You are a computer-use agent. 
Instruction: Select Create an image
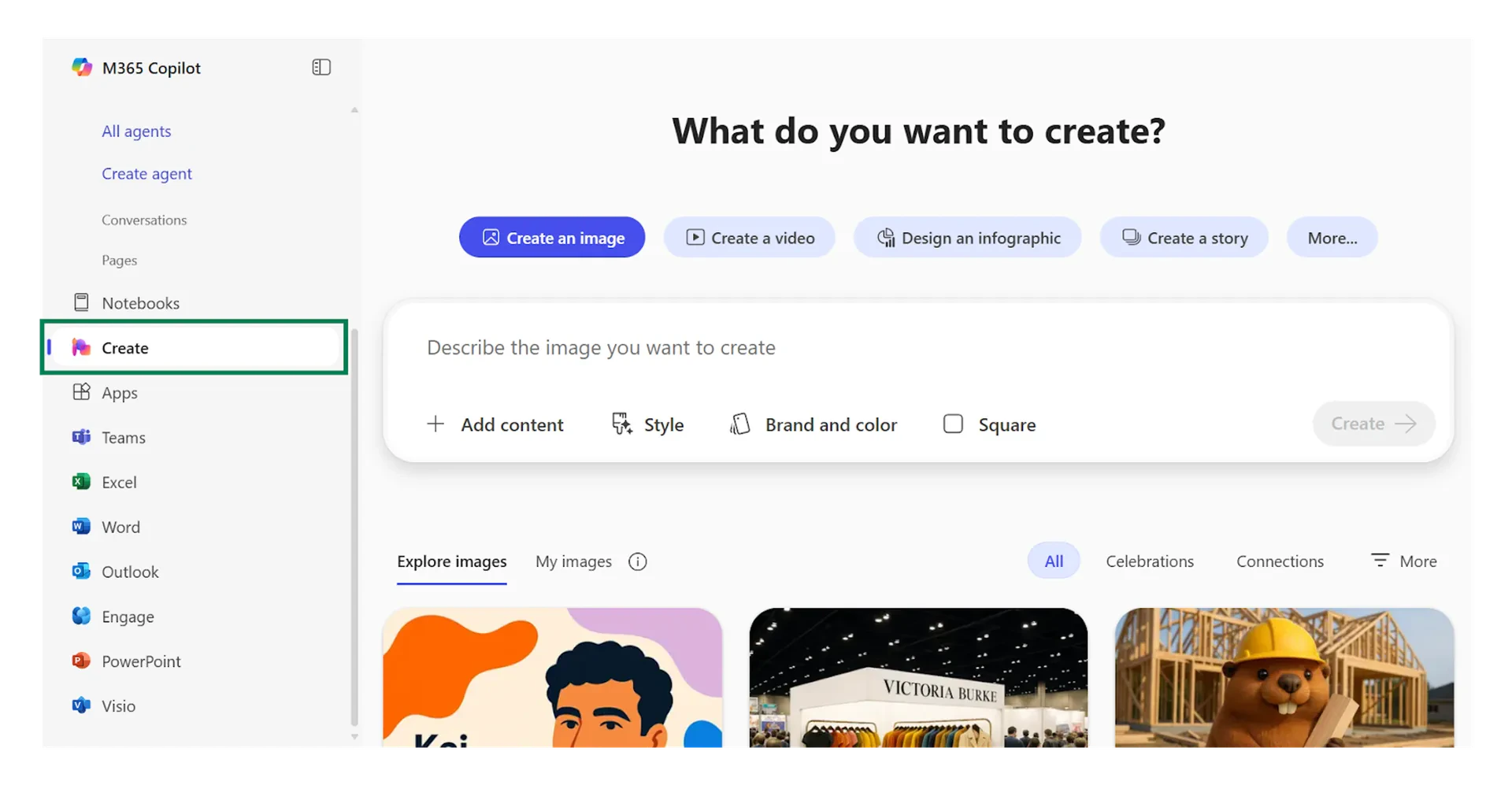(x=551, y=237)
